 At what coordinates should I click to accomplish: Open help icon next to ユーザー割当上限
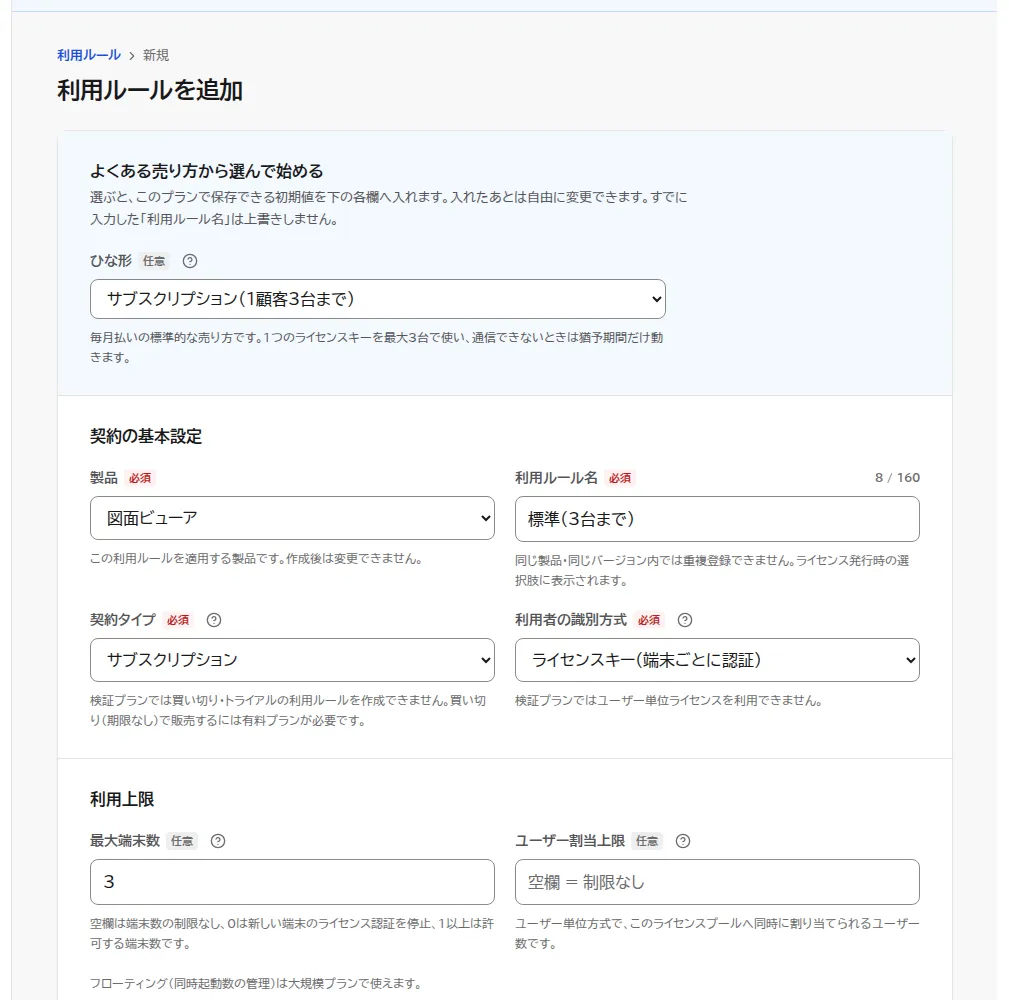pos(683,841)
